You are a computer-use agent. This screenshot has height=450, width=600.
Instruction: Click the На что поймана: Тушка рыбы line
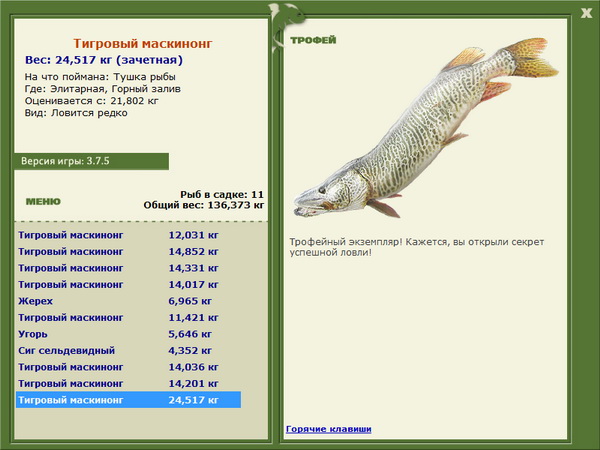point(100,77)
